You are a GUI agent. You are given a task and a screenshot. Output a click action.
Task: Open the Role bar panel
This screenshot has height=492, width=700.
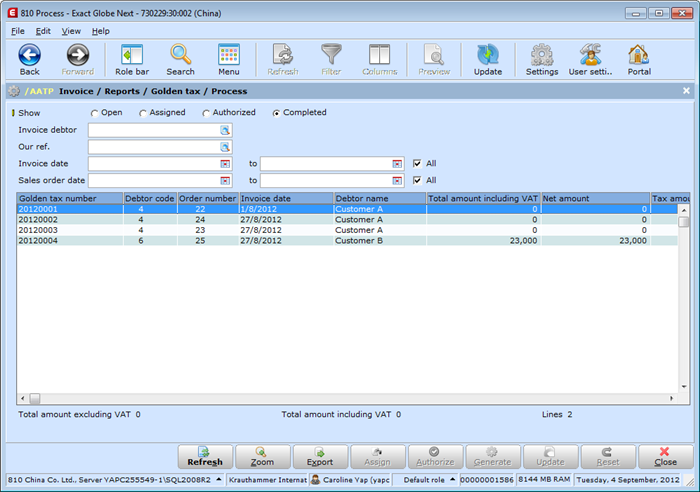131,55
